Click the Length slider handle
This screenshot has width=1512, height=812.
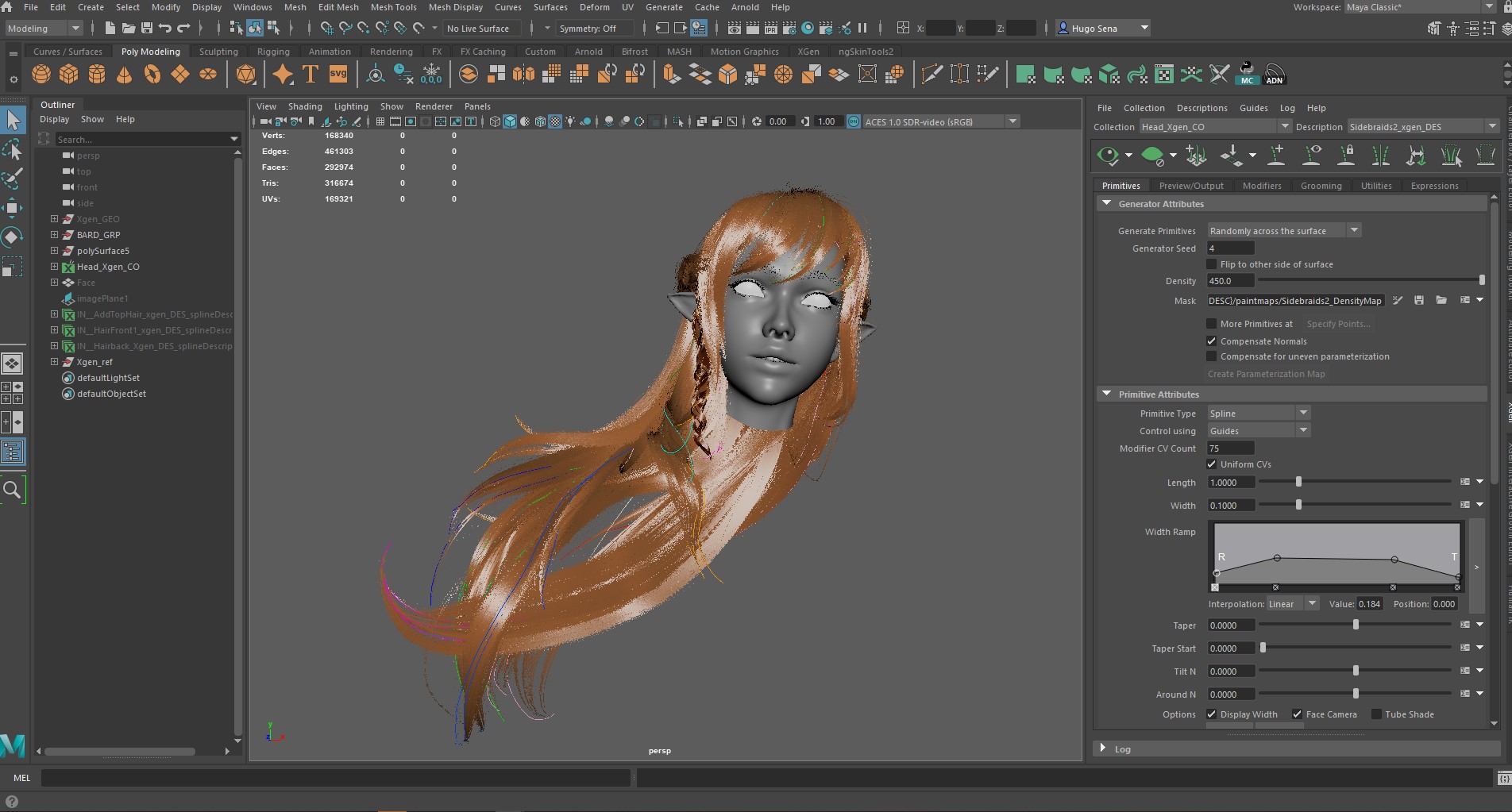pyautogui.click(x=1298, y=482)
